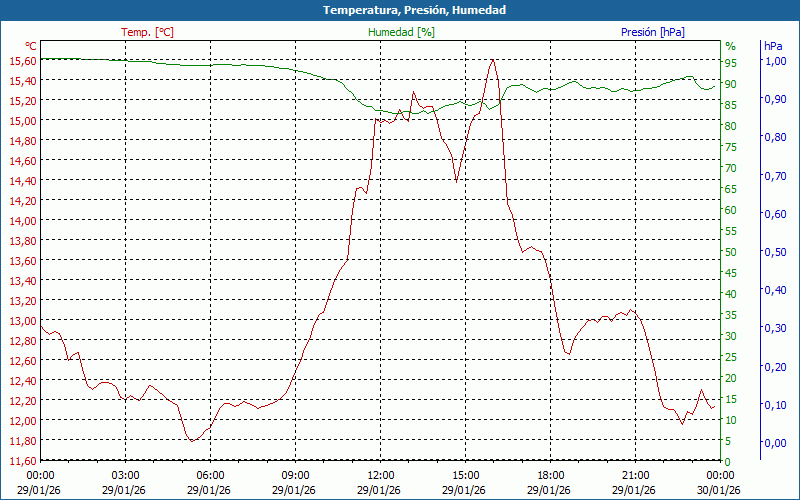Click the green % unit label
The height and width of the screenshot is (500, 800).
click(x=730, y=46)
